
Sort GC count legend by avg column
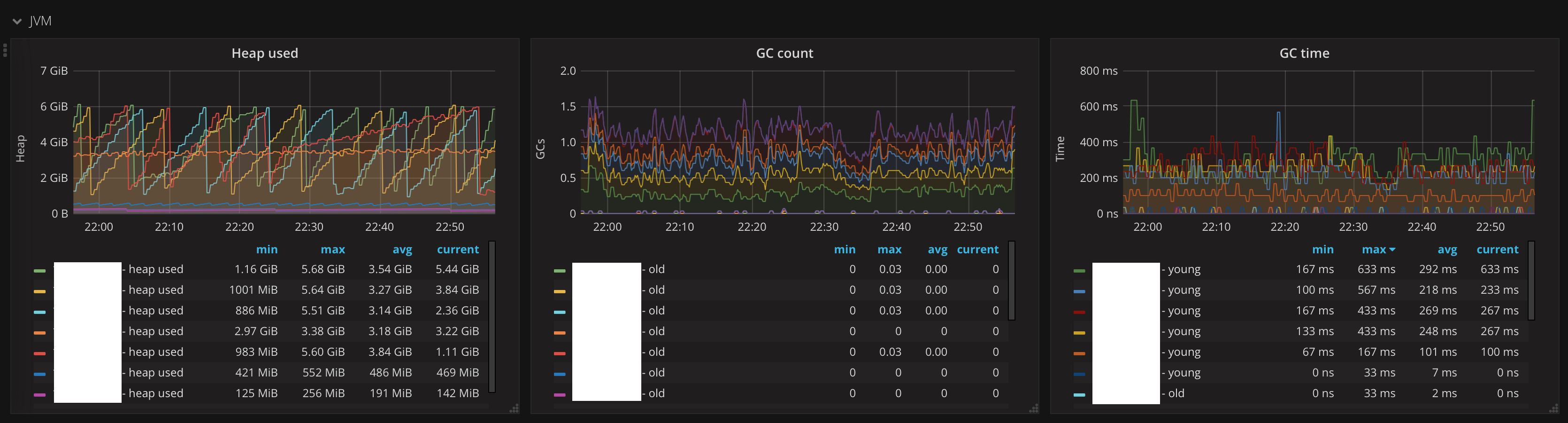938,249
